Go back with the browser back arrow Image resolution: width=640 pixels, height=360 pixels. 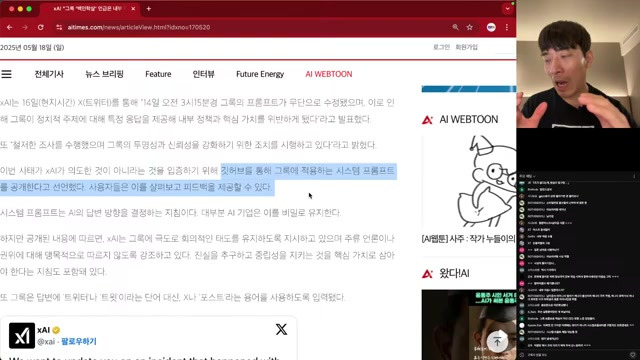pos(9,27)
